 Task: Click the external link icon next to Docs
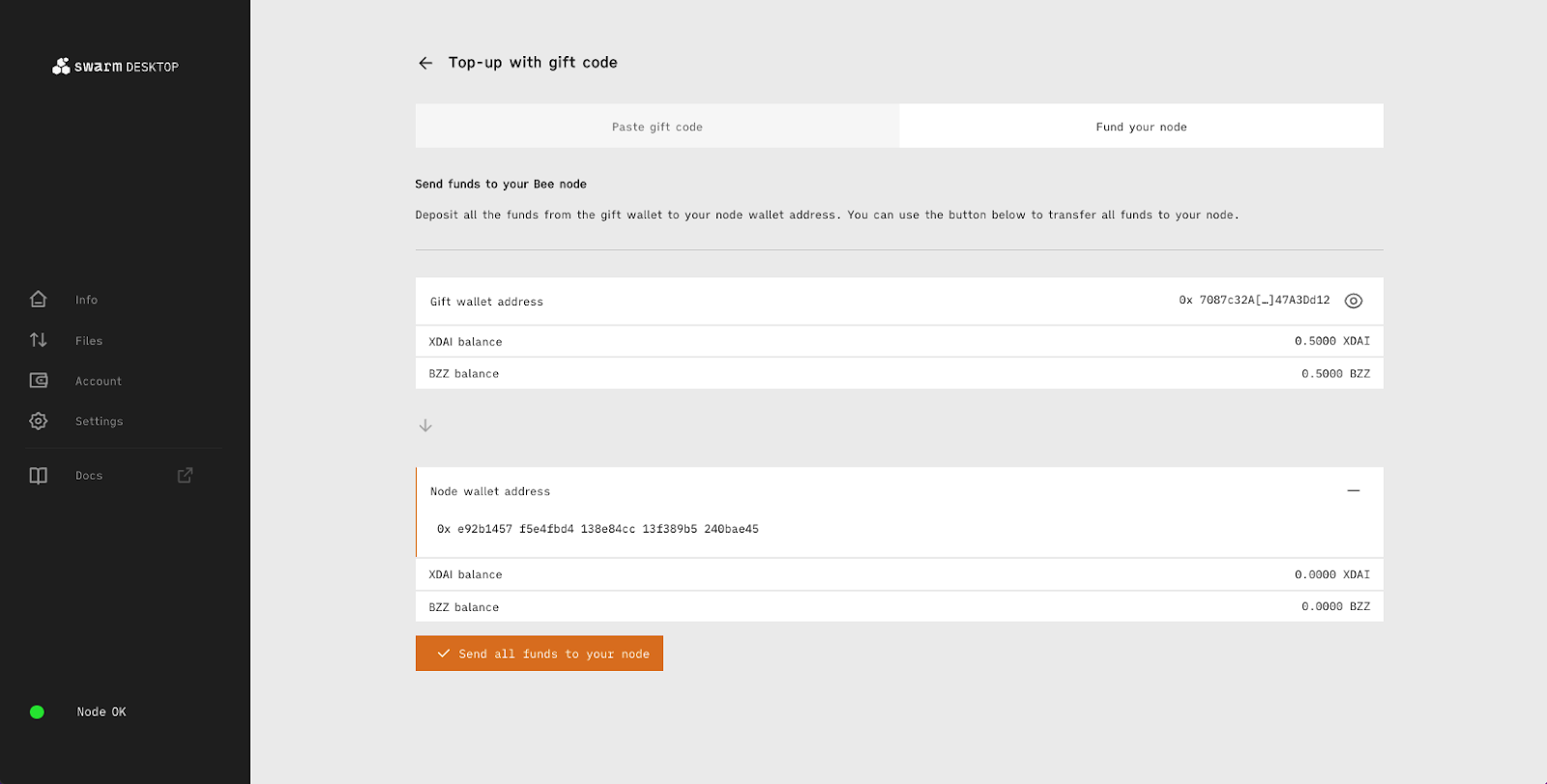point(185,476)
